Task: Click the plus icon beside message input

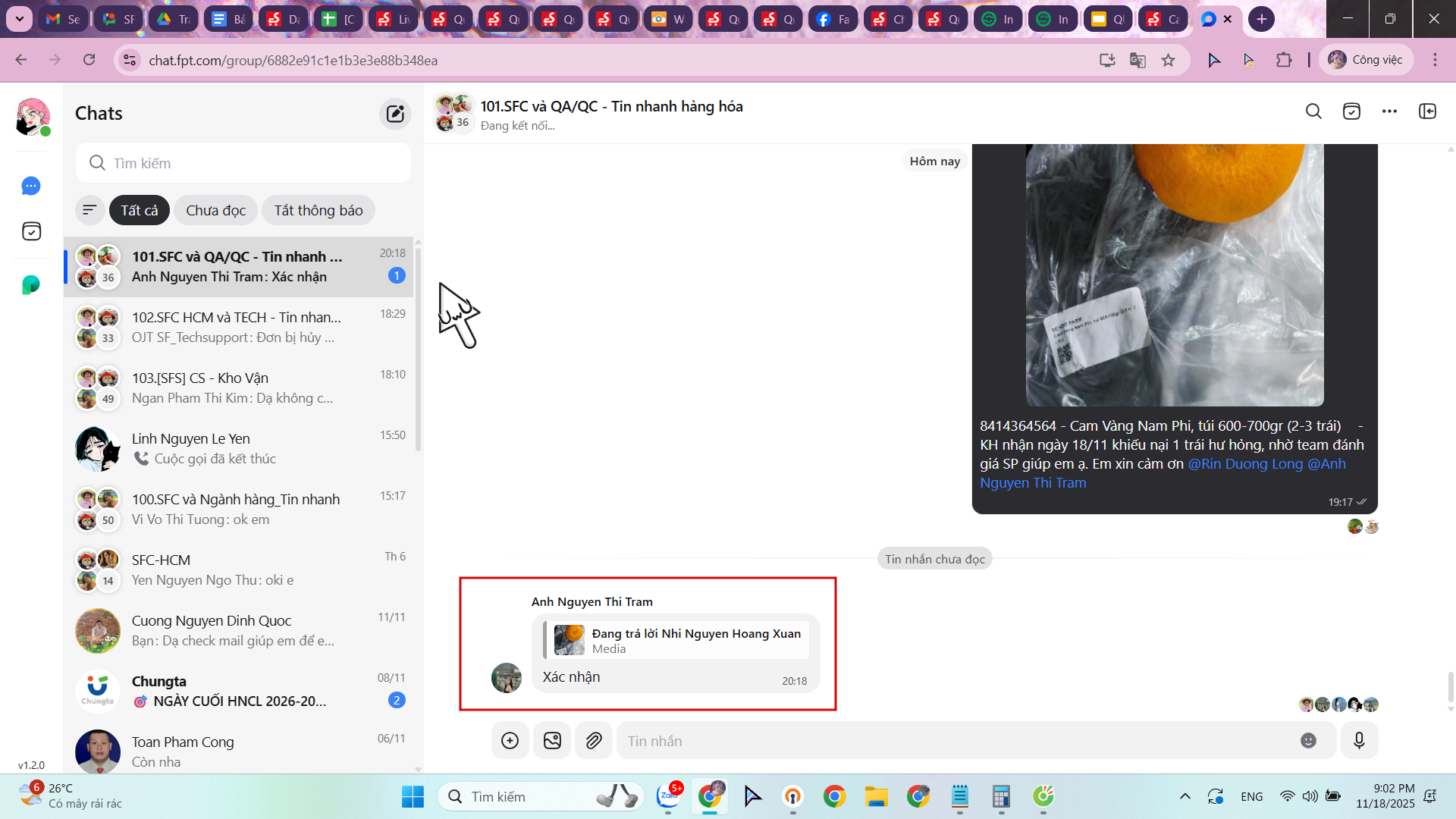Action: click(x=510, y=741)
